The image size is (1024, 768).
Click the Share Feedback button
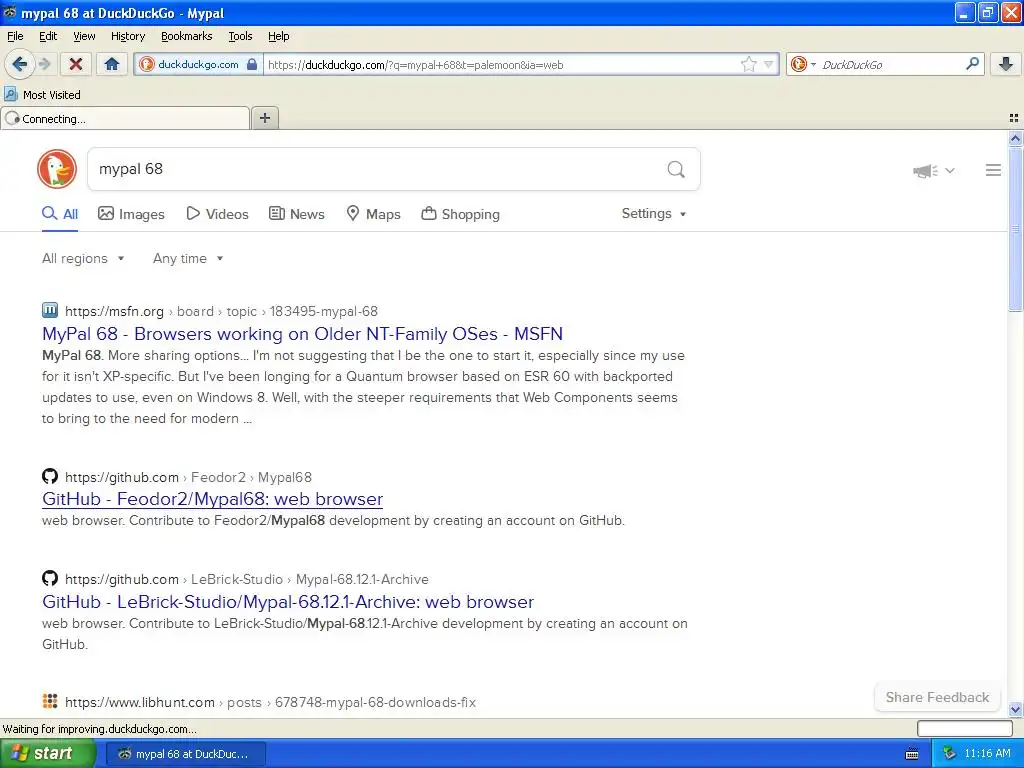937,697
